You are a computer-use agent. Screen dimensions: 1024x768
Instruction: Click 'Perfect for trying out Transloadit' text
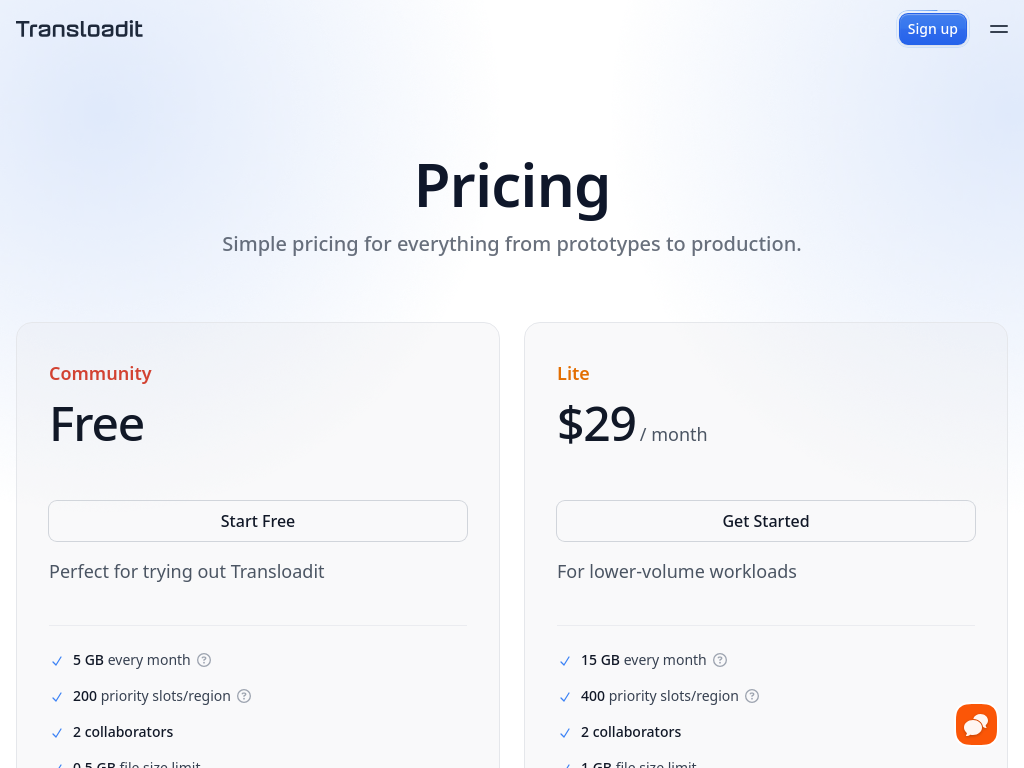point(187,572)
